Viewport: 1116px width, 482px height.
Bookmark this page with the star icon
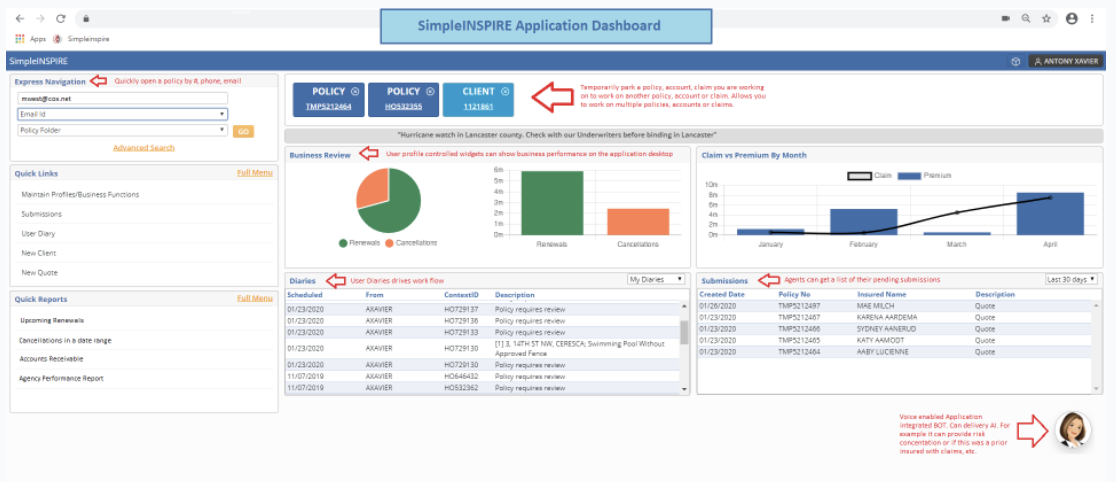click(x=1046, y=19)
